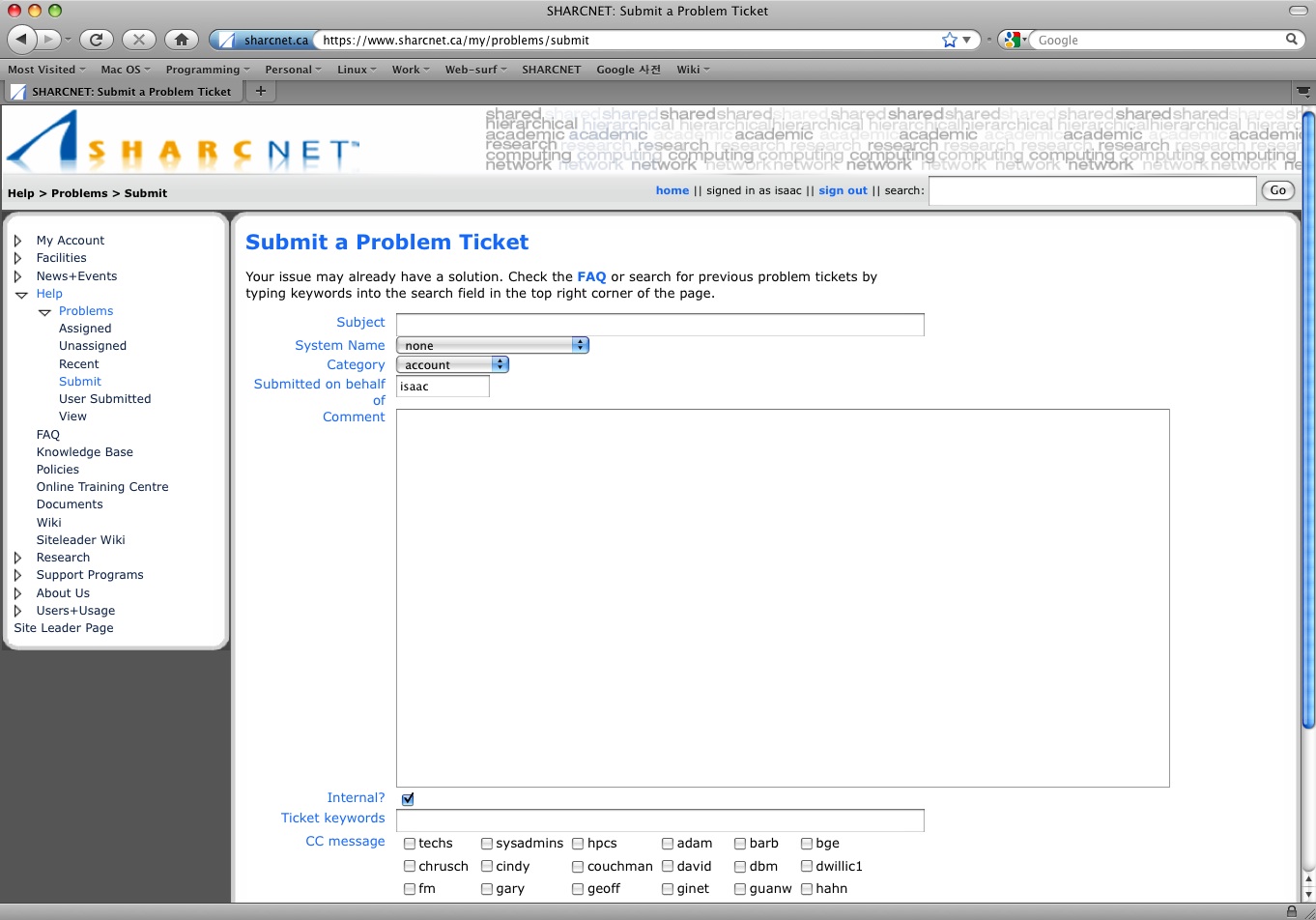Click the Stop loading icon
This screenshot has width=1316, height=920.
click(138, 40)
